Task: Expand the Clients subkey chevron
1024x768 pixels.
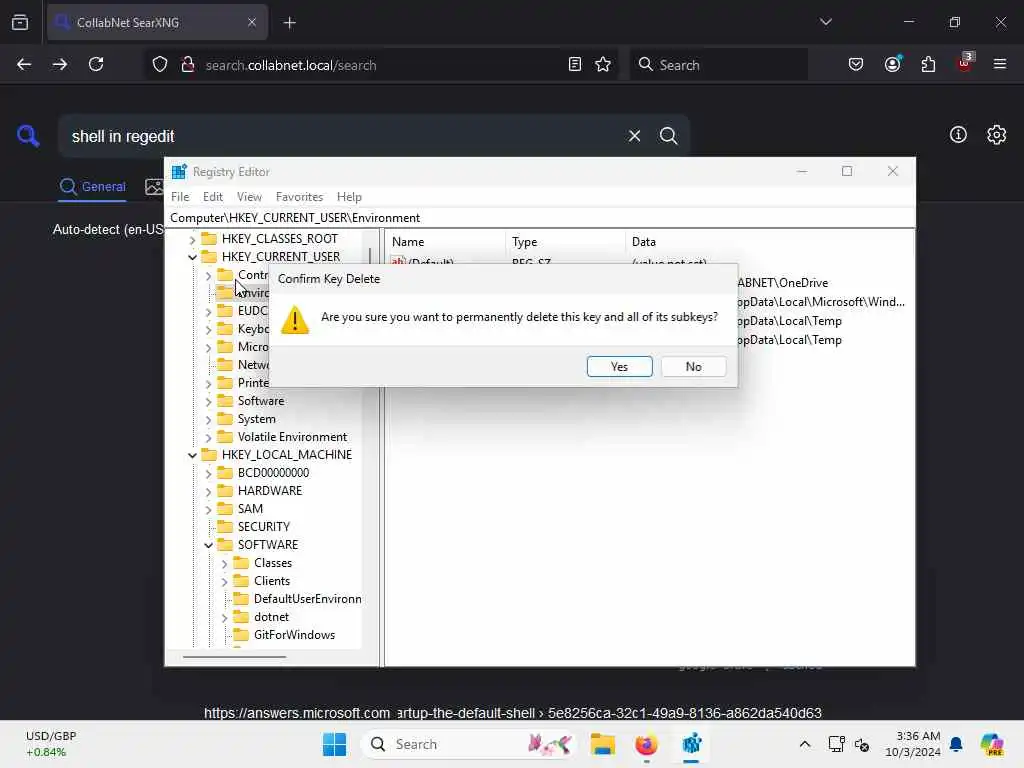Action: point(224,581)
